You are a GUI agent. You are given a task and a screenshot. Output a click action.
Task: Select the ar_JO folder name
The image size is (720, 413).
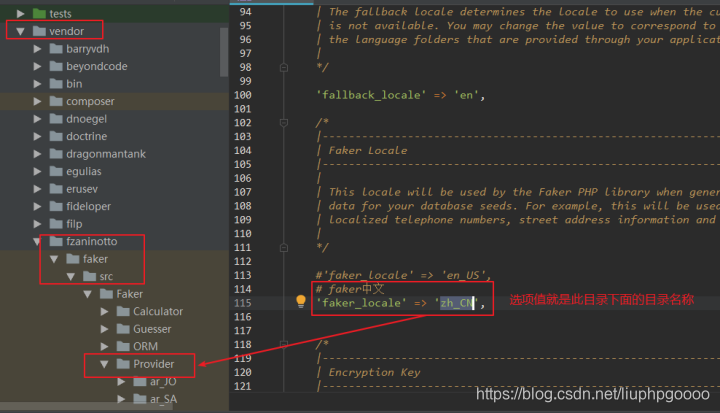click(x=163, y=381)
